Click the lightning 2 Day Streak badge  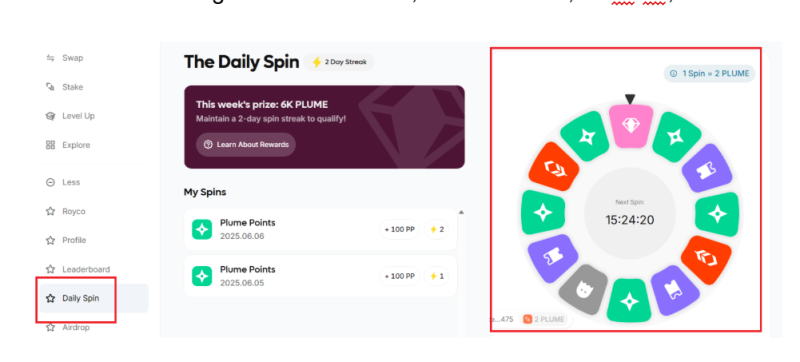339,62
